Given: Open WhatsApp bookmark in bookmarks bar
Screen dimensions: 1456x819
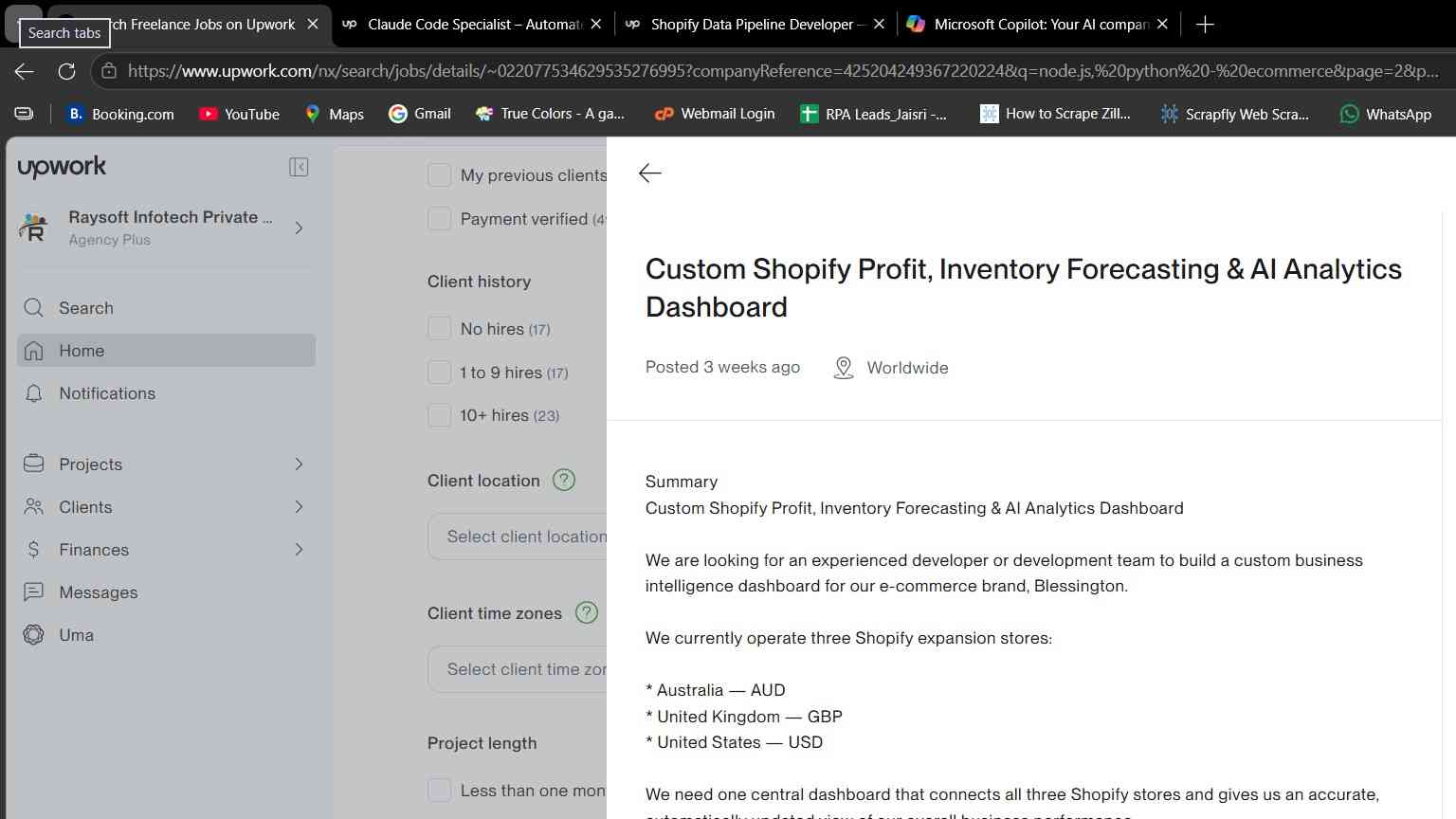Looking at the screenshot, I should [1385, 114].
